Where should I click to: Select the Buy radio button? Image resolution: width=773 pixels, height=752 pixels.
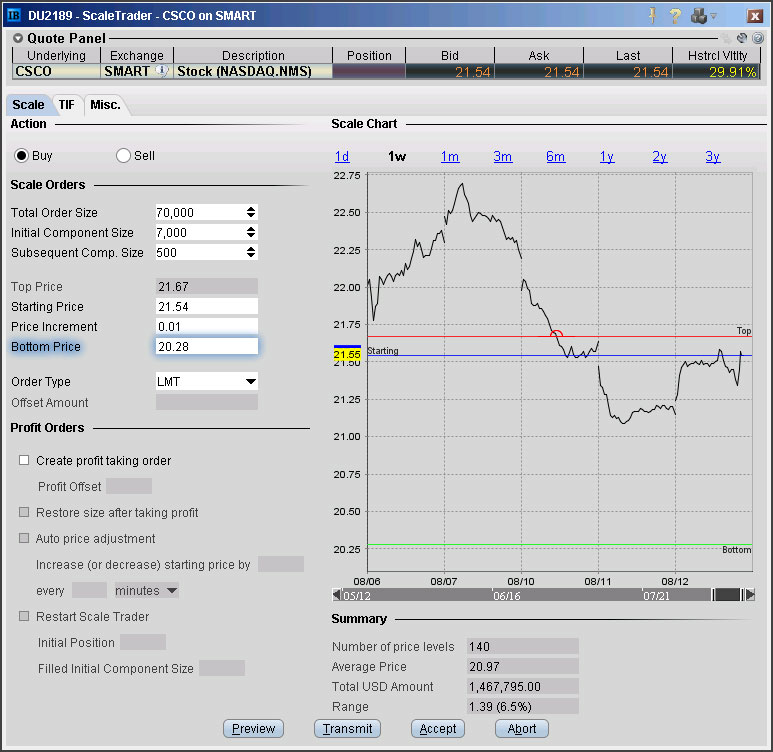(x=21, y=156)
